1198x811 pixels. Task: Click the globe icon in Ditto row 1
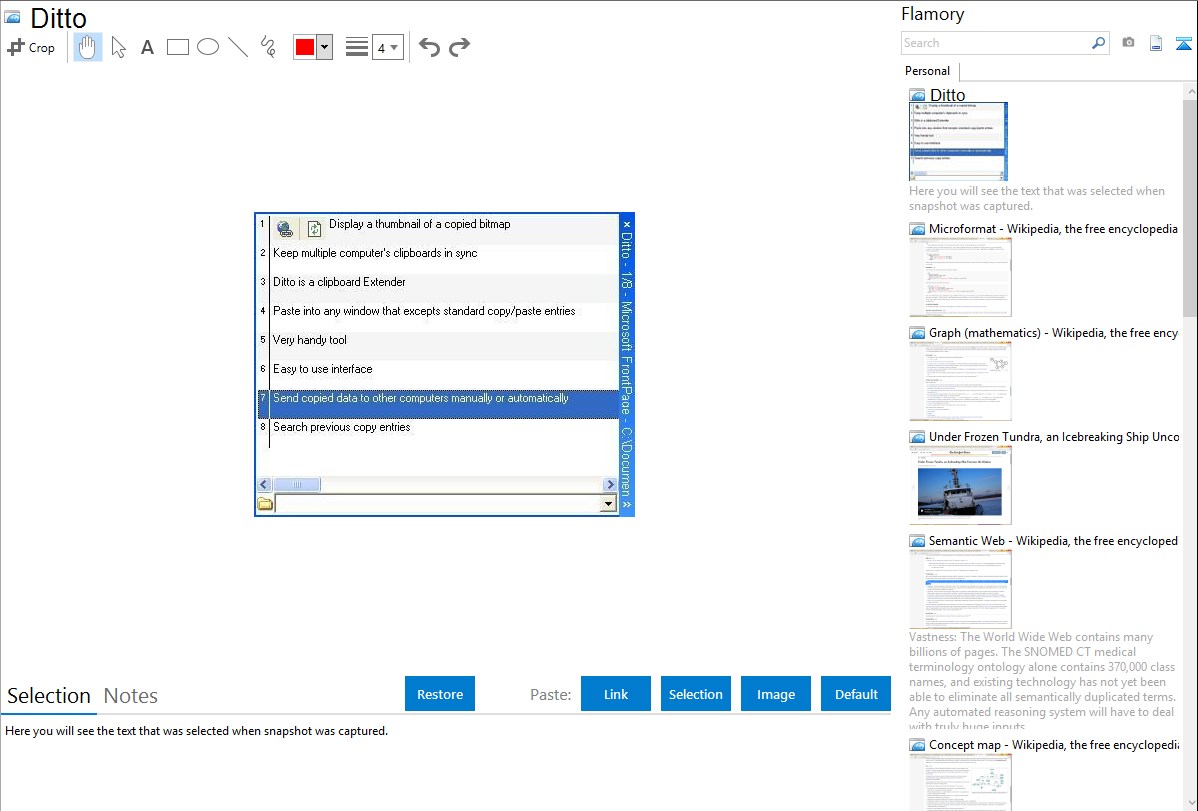[x=284, y=228]
